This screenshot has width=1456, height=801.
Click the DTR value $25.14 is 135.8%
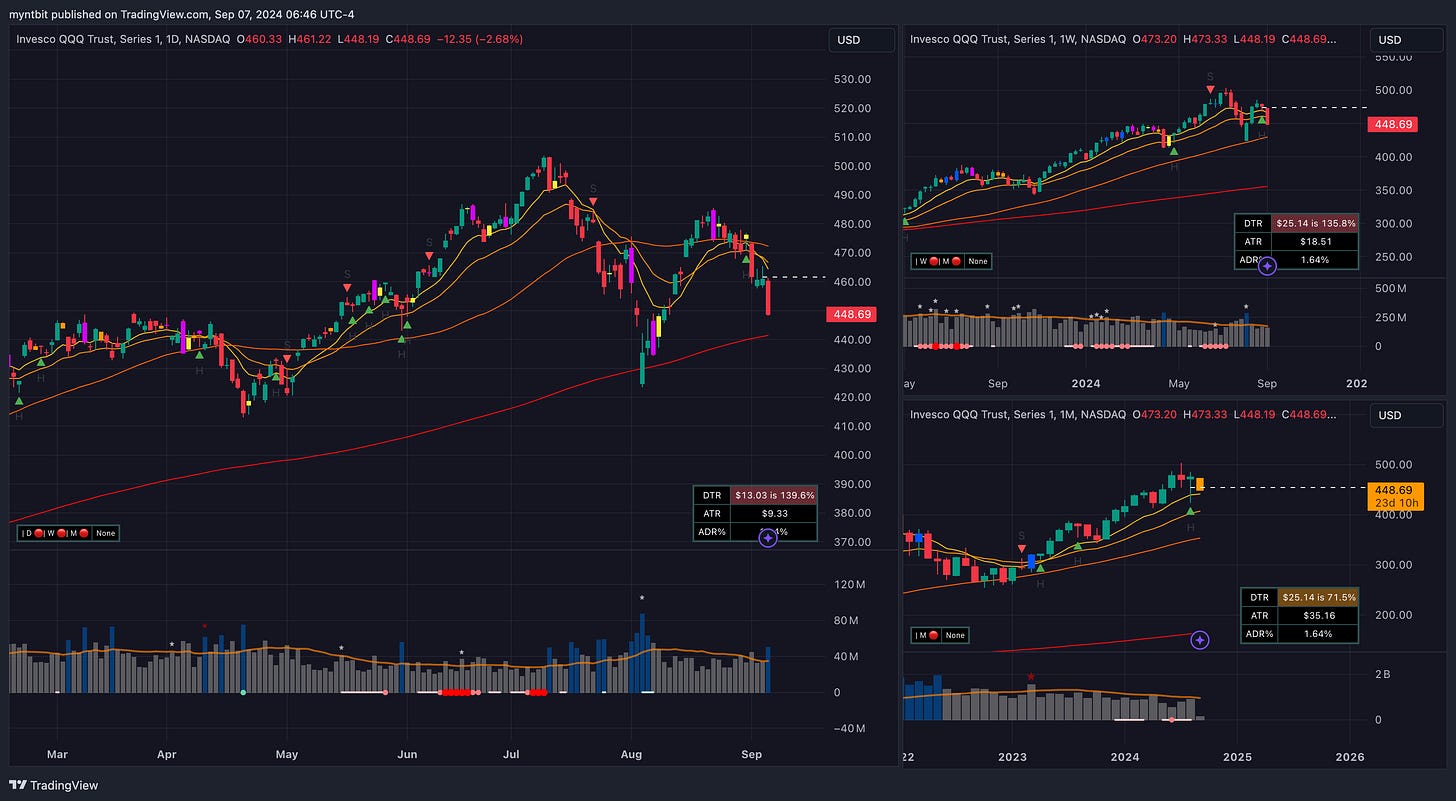point(1314,223)
